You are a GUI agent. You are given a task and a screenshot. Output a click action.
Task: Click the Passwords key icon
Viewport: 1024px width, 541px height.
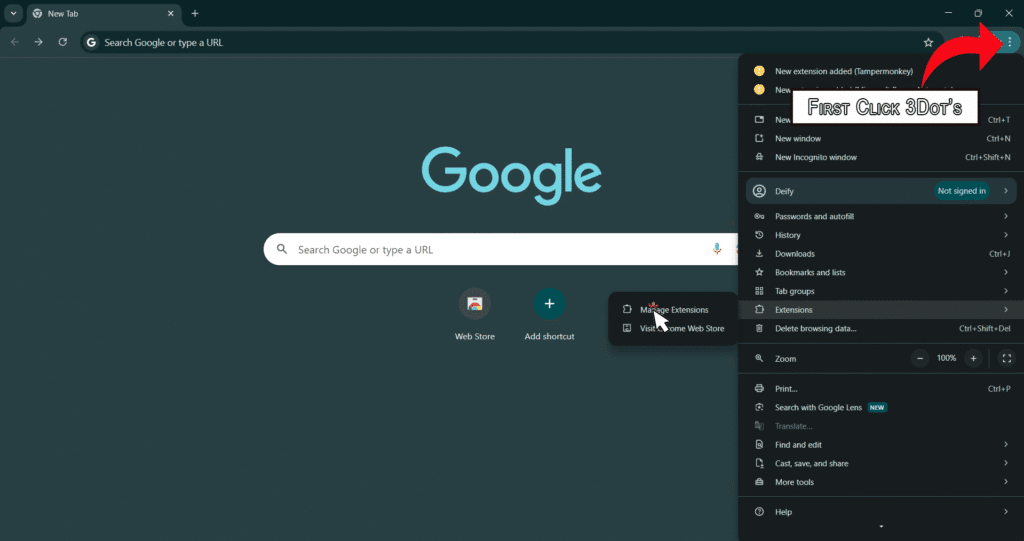click(x=759, y=216)
